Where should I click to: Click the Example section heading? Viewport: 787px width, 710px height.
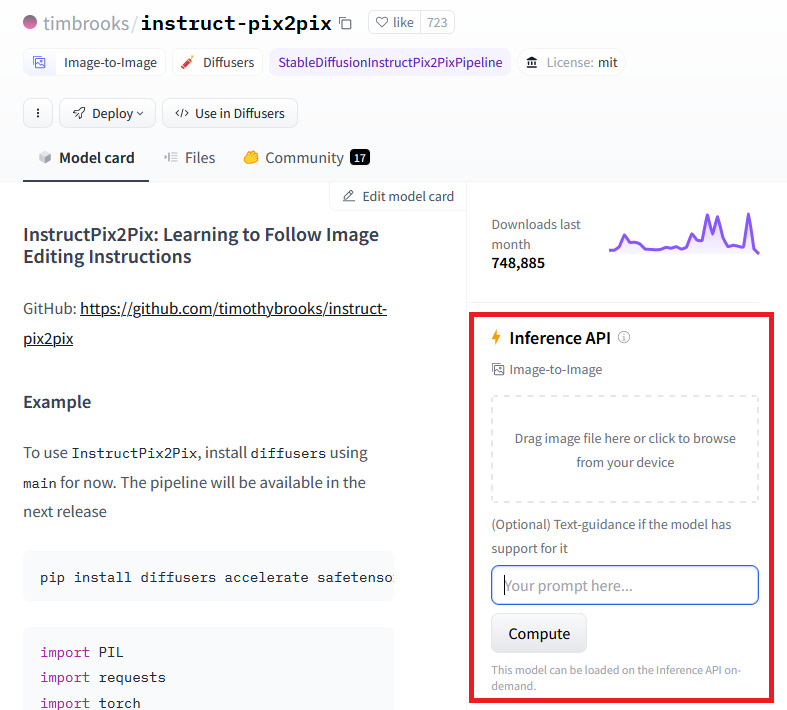(57, 402)
